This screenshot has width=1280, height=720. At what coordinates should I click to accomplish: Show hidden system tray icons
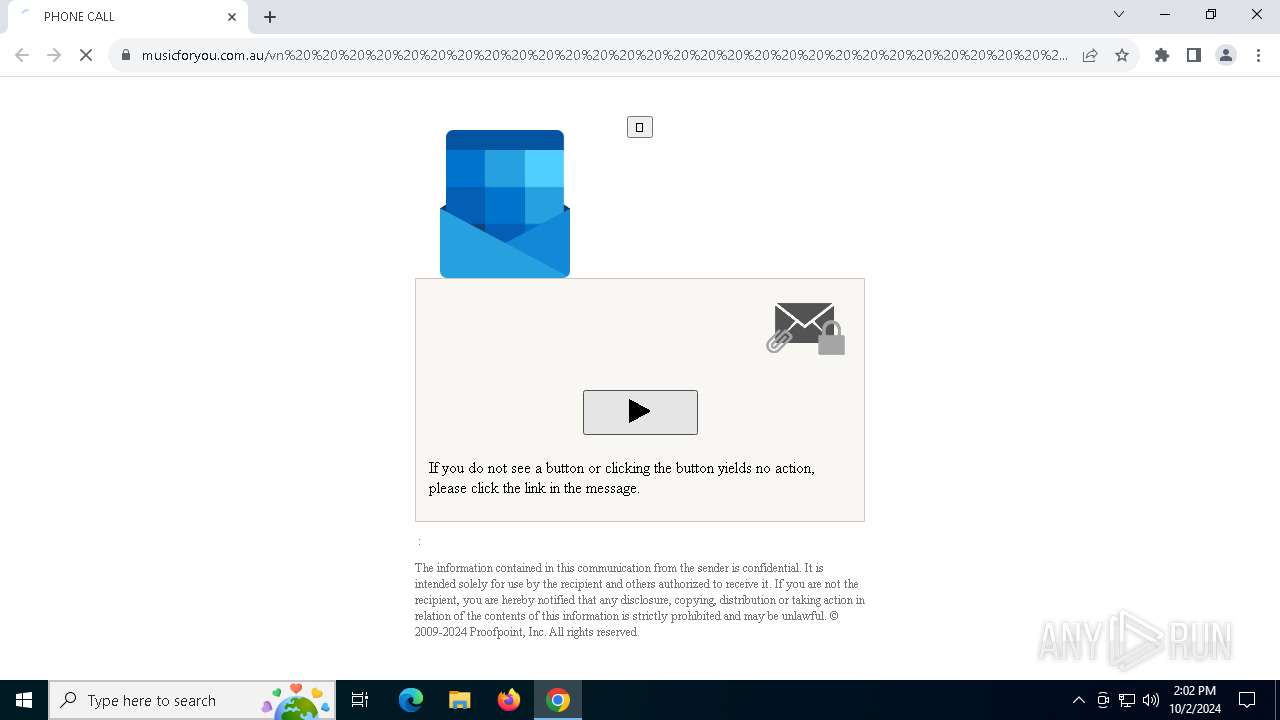click(x=1078, y=700)
